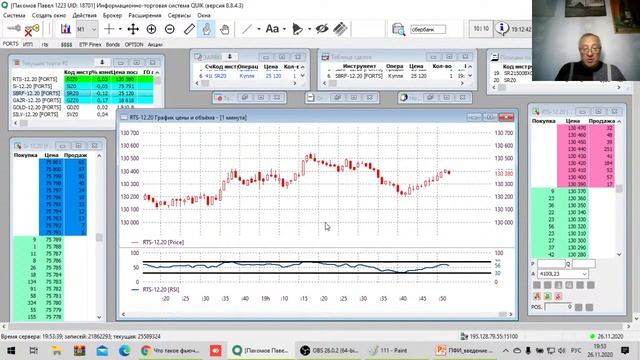Open the Создать окно menu
This screenshot has height=360, width=640.
point(49,16)
